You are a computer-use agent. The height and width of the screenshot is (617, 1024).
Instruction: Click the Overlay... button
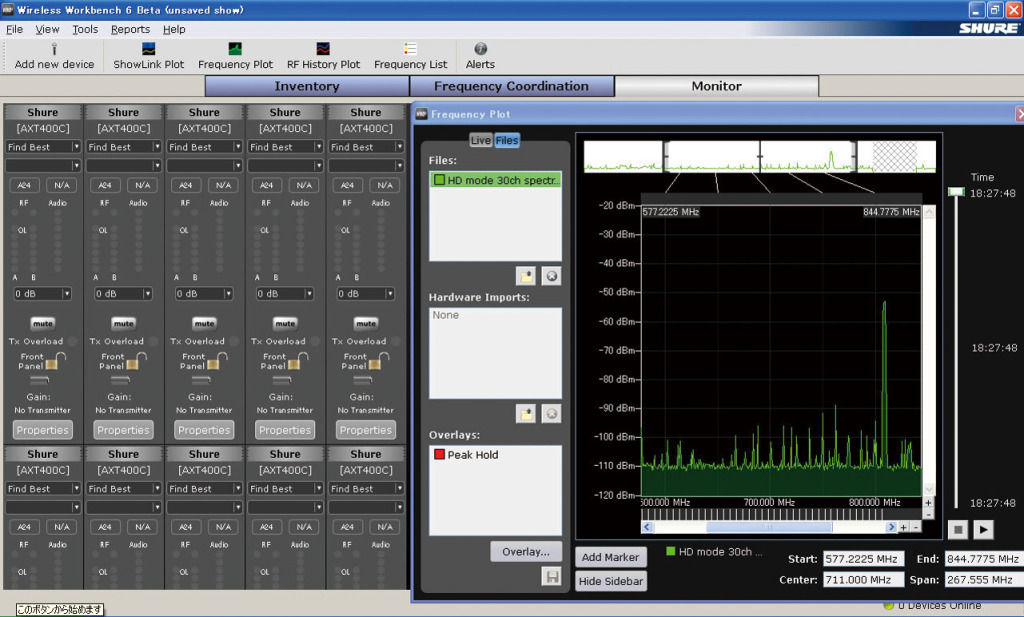[x=526, y=552]
